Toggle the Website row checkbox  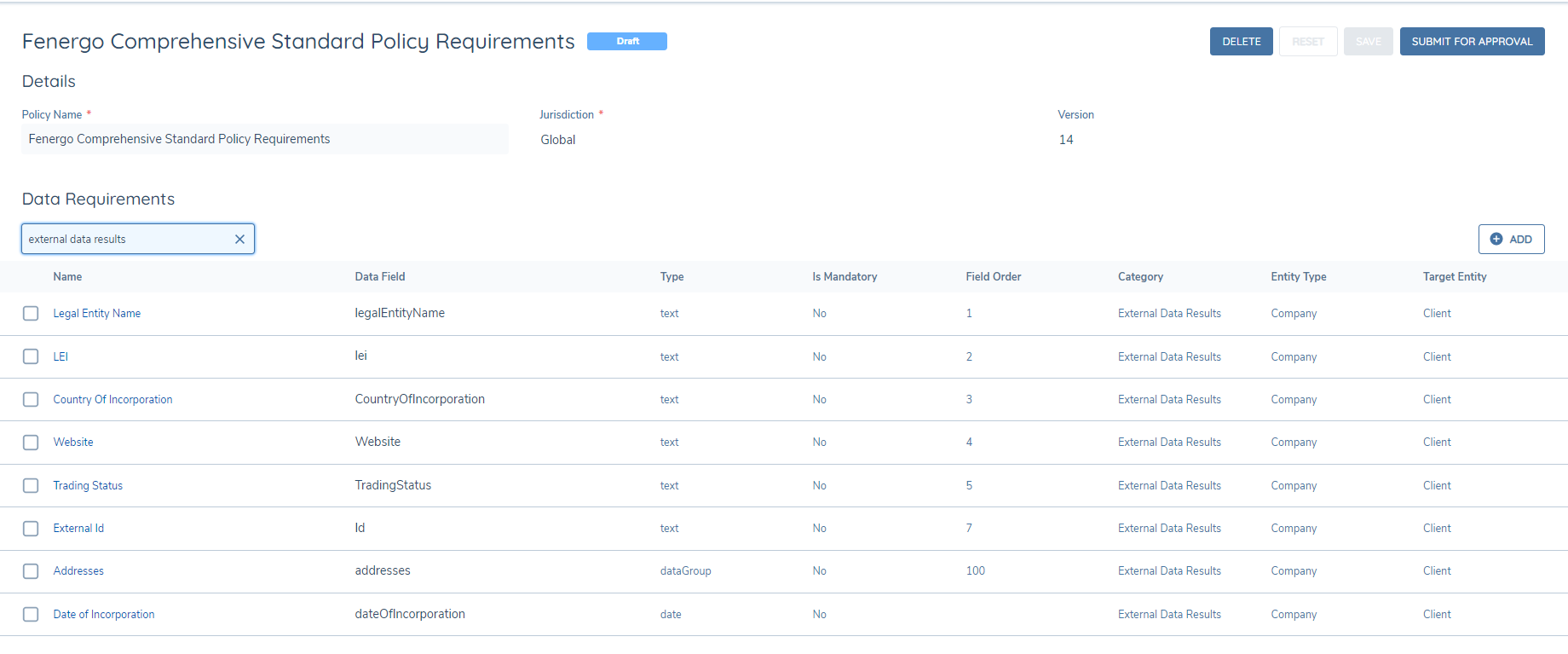(x=31, y=443)
